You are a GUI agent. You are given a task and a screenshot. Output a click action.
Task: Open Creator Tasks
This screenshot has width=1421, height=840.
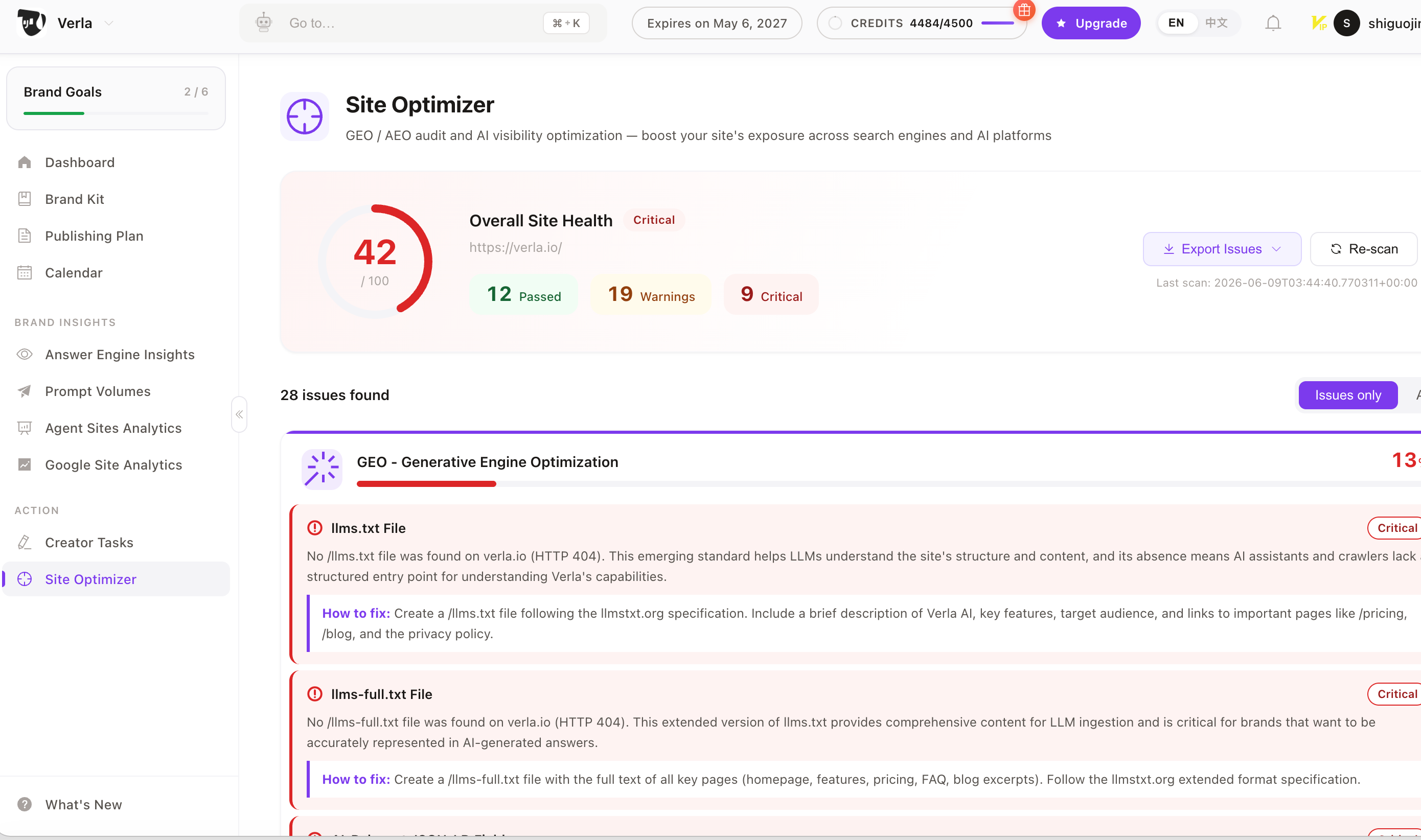(x=116, y=542)
